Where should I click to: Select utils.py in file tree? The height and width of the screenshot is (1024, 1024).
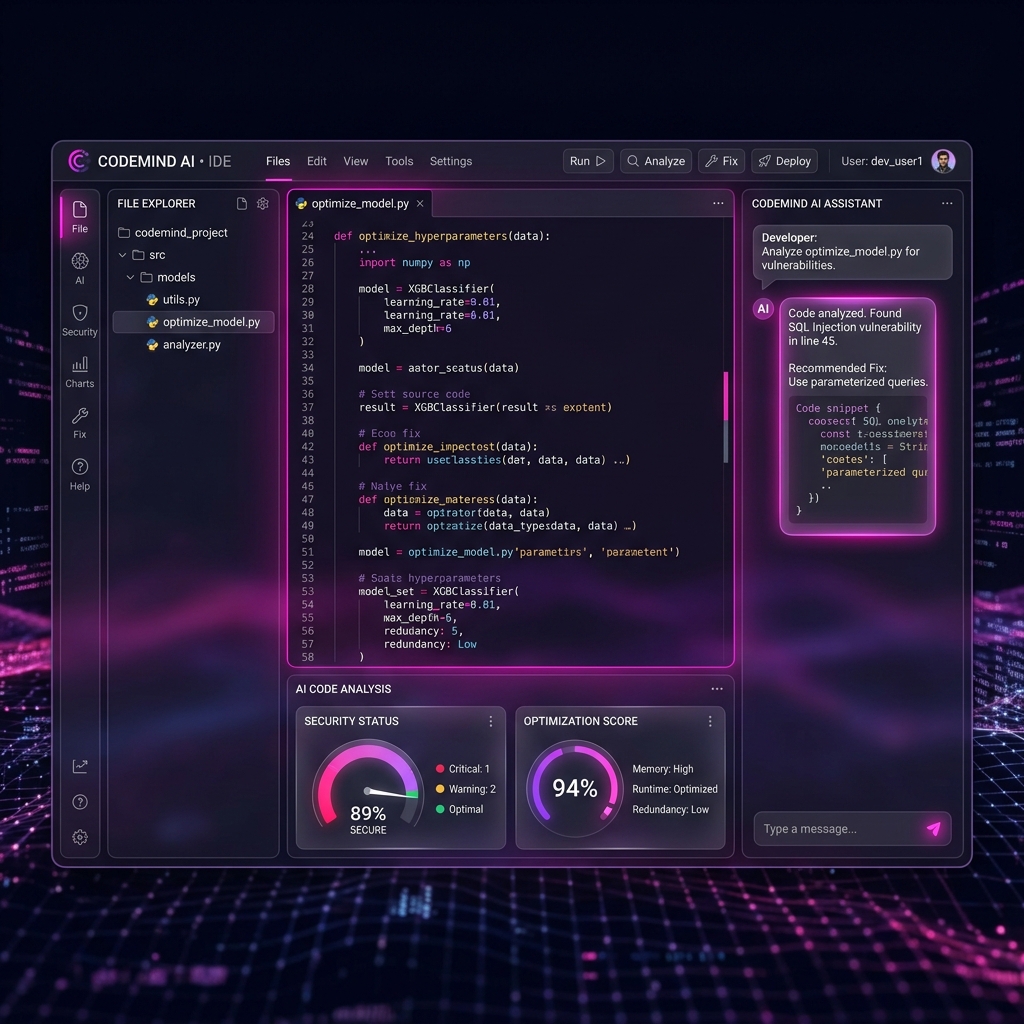(181, 300)
